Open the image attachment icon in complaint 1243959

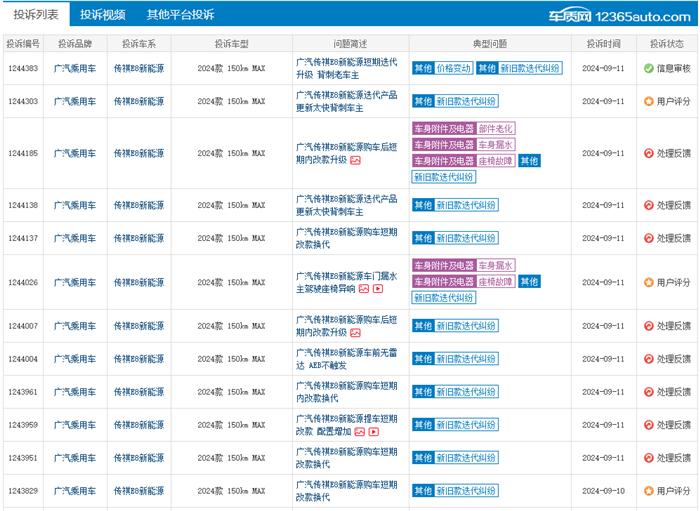[x=360, y=432]
